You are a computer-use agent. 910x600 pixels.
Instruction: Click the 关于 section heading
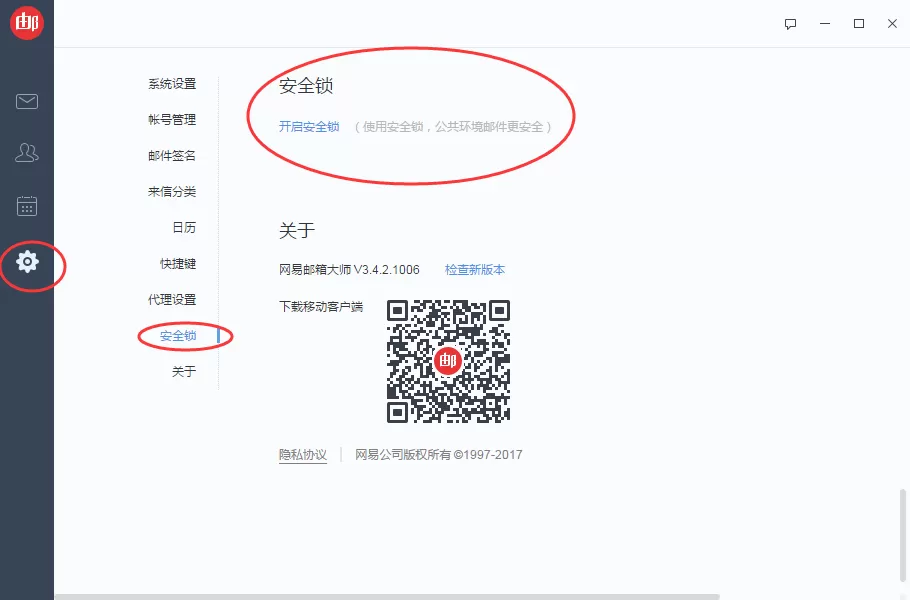click(x=297, y=230)
